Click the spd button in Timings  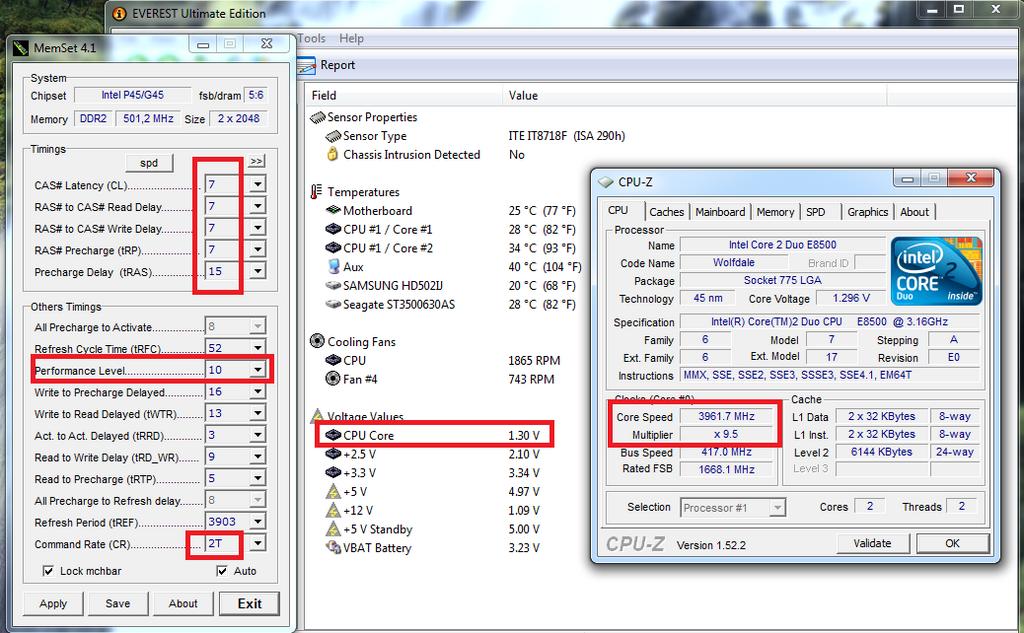(x=149, y=163)
